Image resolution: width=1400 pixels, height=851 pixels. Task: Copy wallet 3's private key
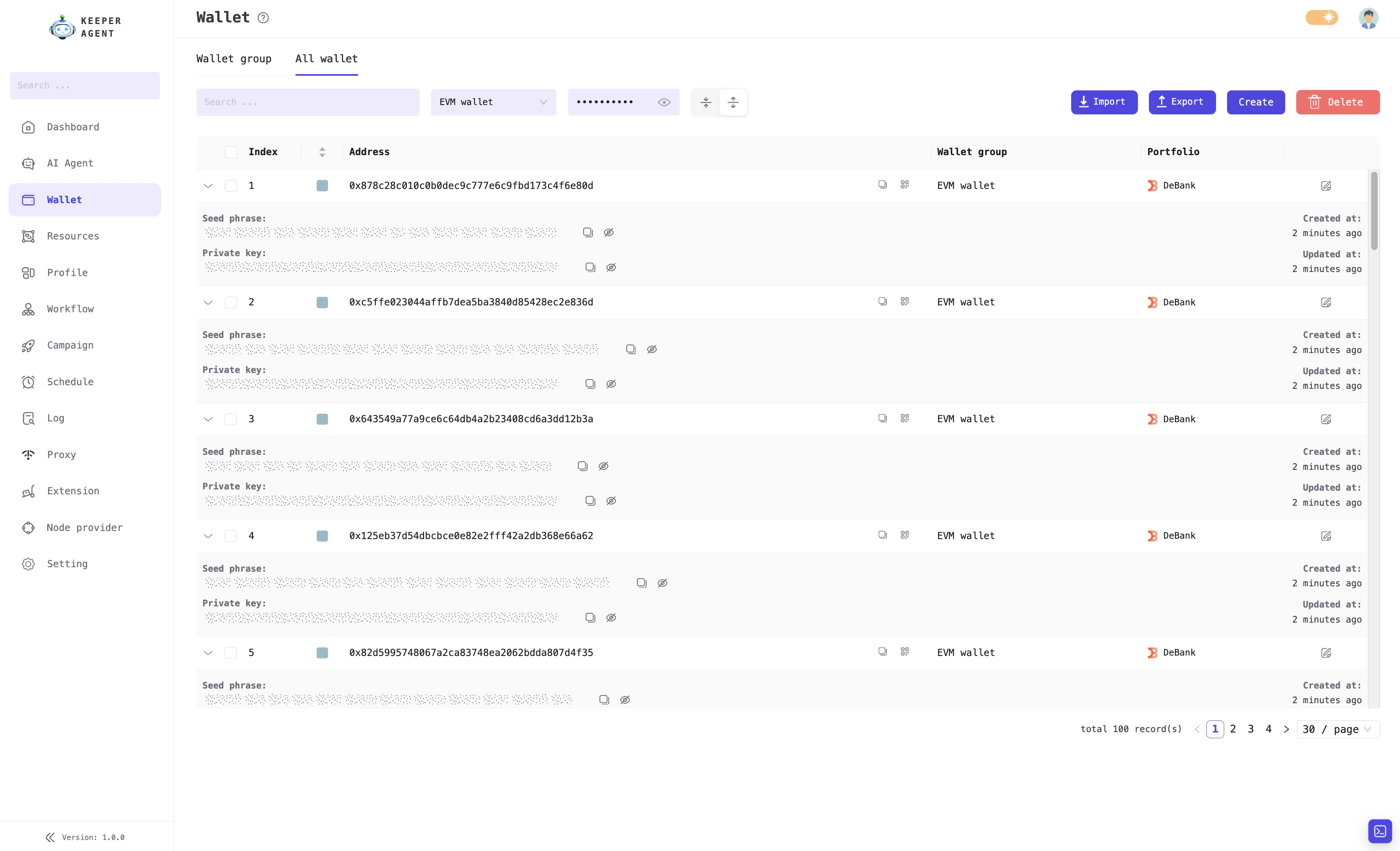coord(590,500)
